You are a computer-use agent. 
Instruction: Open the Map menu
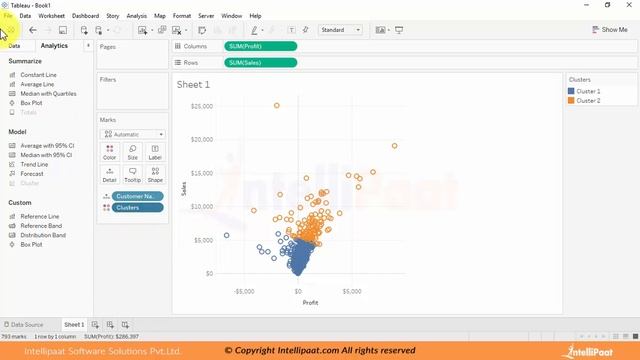click(x=160, y=16)
